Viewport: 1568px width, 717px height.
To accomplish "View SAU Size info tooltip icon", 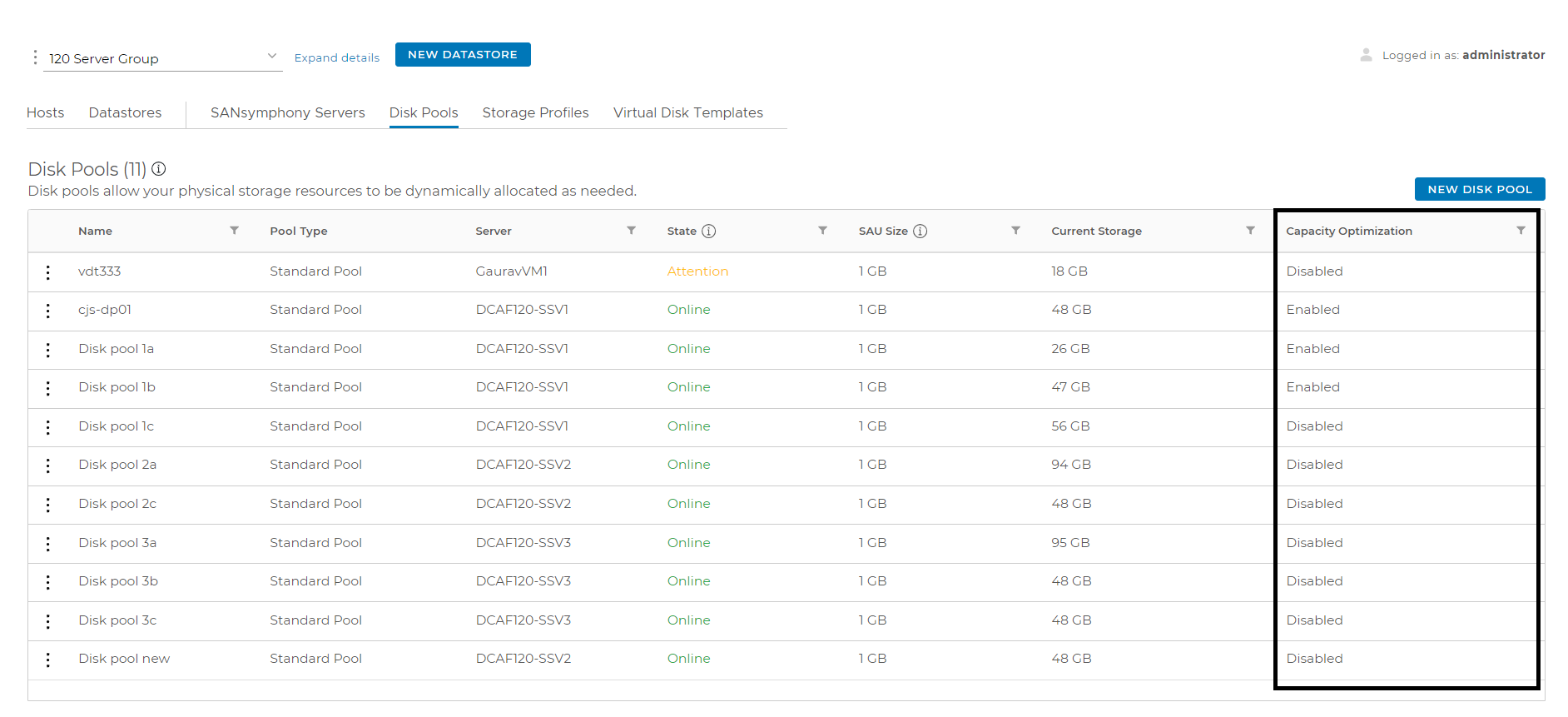I will [920, 232].
